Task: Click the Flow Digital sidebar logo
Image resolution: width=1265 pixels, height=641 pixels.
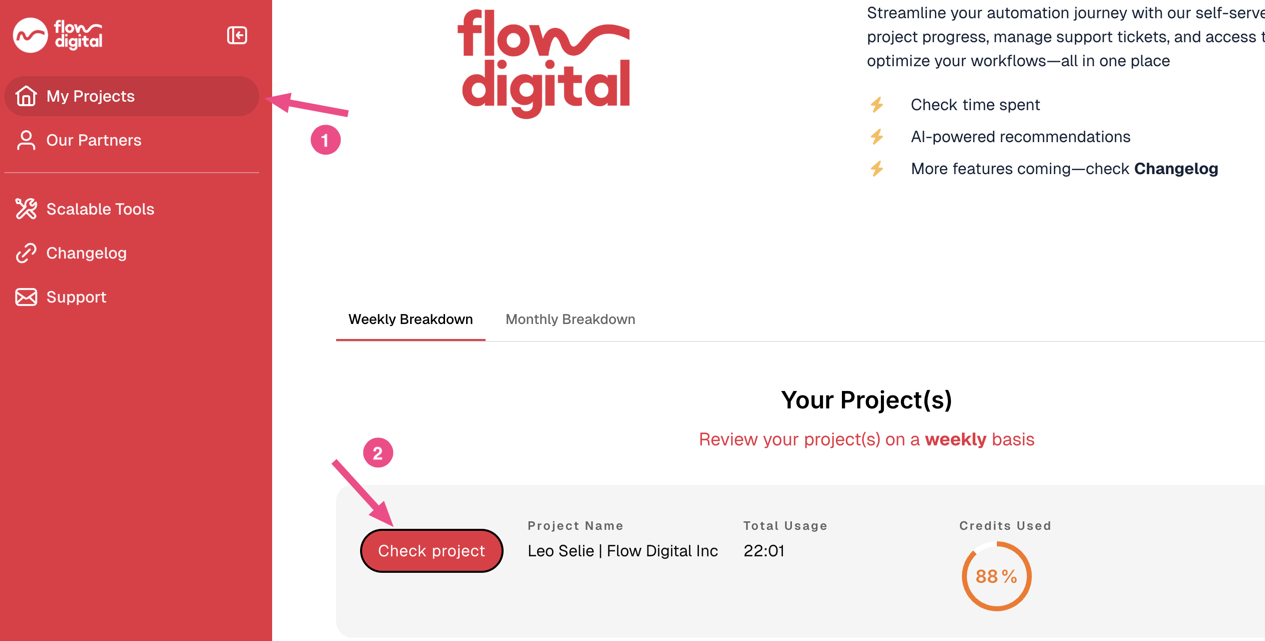Action: (x=58, y=35)
